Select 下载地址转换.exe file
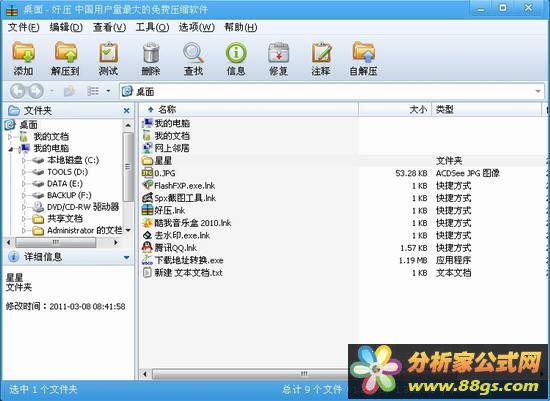 pos(189,260)
